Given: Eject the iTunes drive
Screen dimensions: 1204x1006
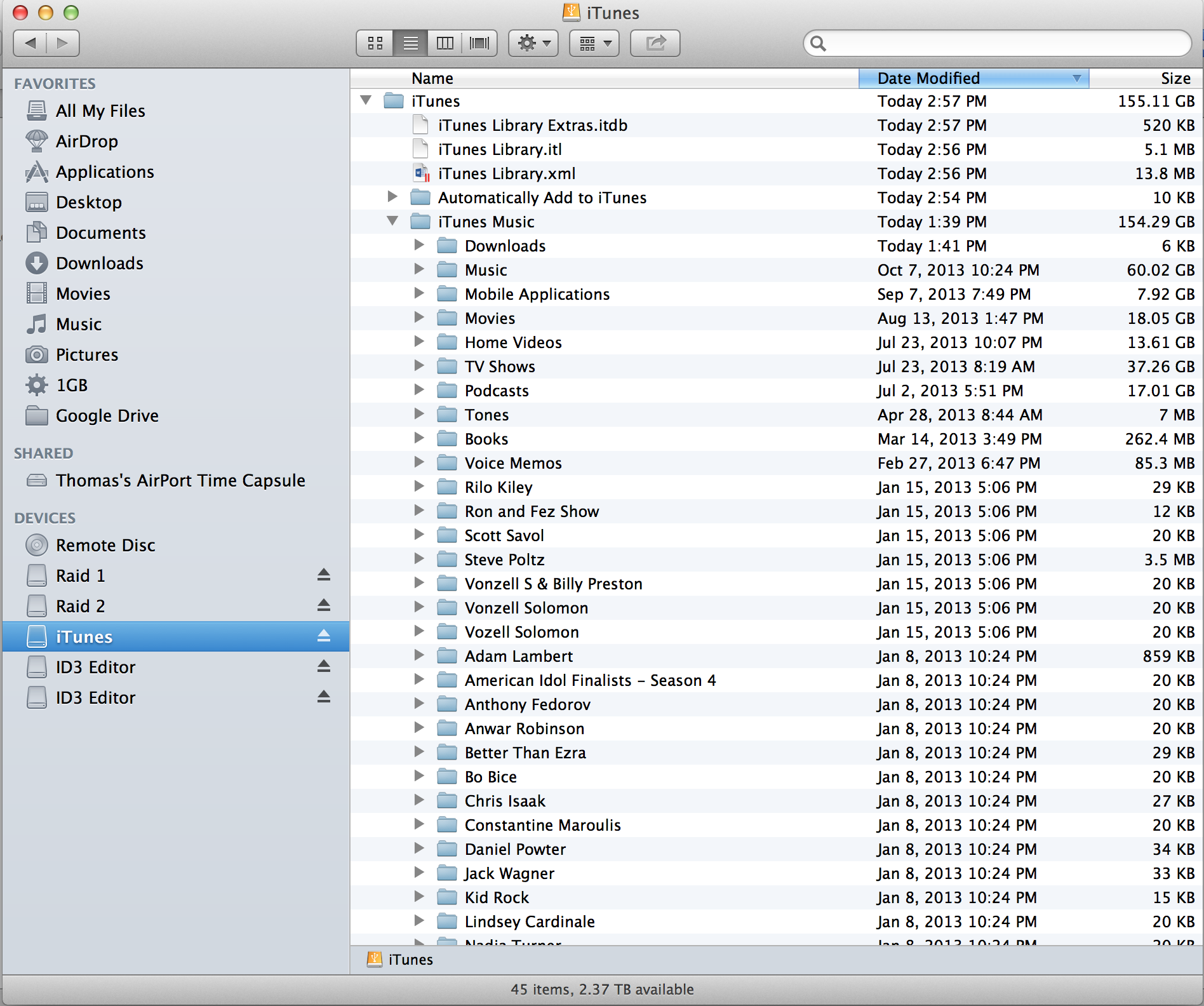Looking at the screenshot, I should point(324,636).
